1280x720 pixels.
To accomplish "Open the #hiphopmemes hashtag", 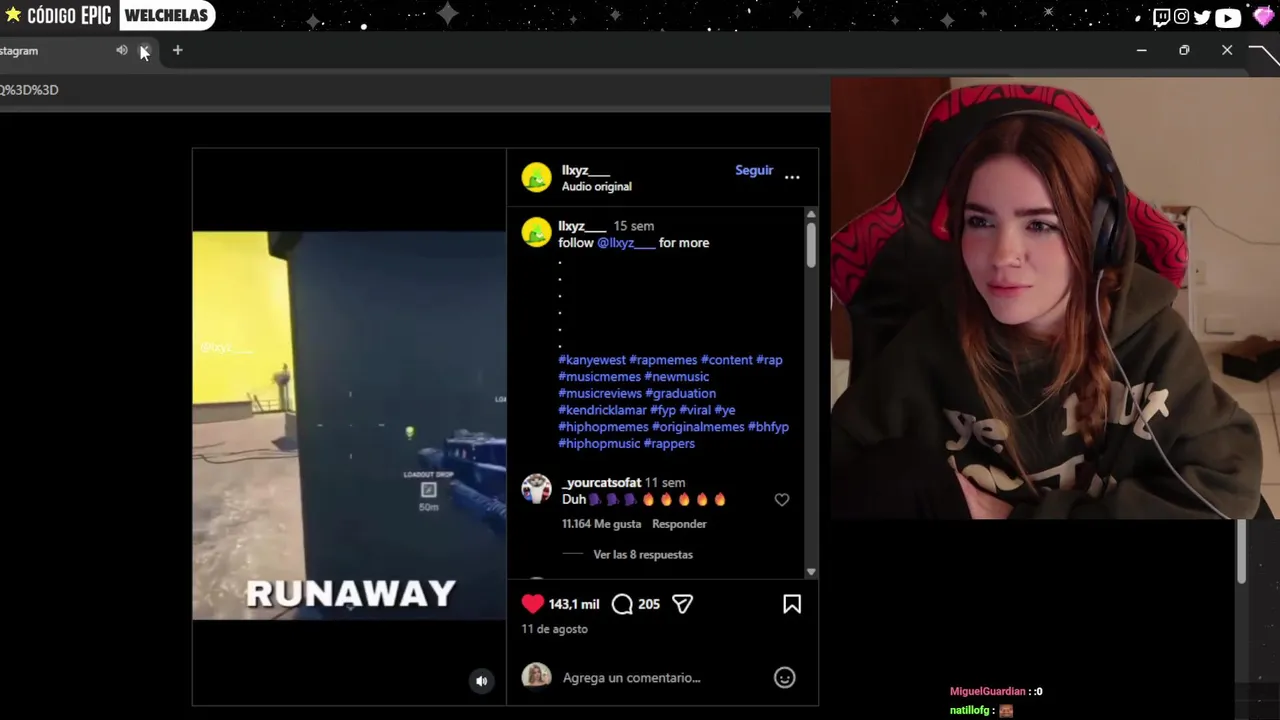I will pos(603,427).
